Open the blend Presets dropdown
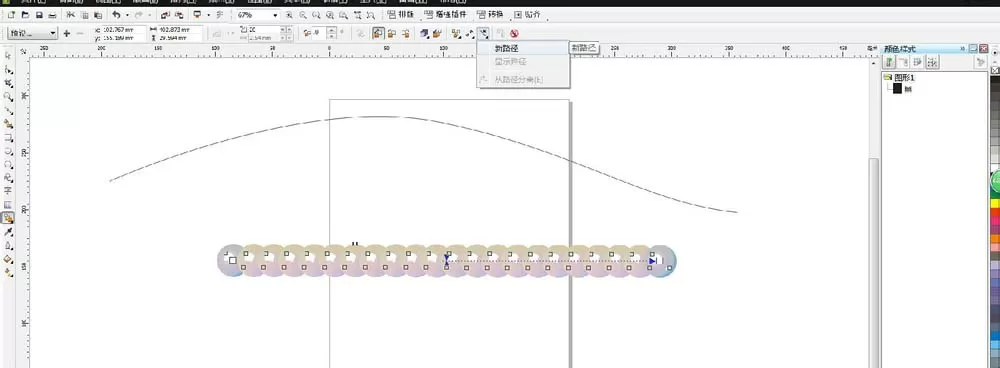This screenshot has width=1000, height=368. pyautogui.click(x=32, y=33)
